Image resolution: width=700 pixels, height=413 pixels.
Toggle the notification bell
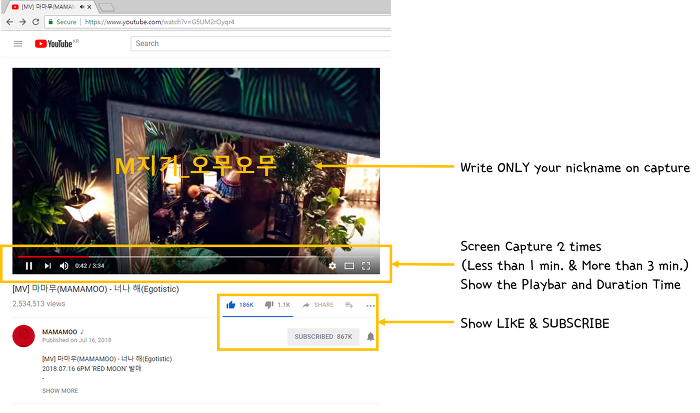[x=371, y=337]
